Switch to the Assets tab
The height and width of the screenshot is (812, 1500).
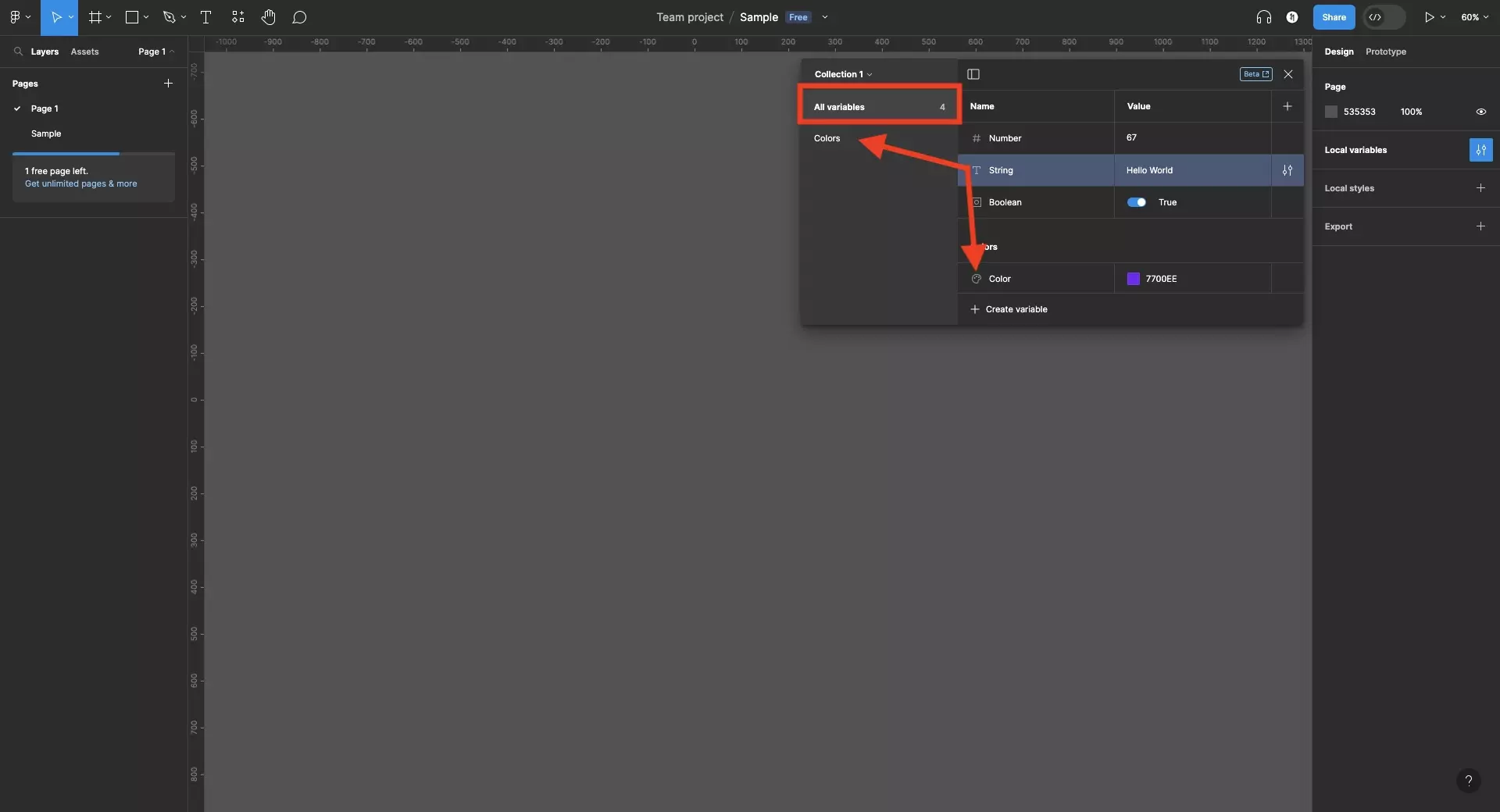point(84,52)
